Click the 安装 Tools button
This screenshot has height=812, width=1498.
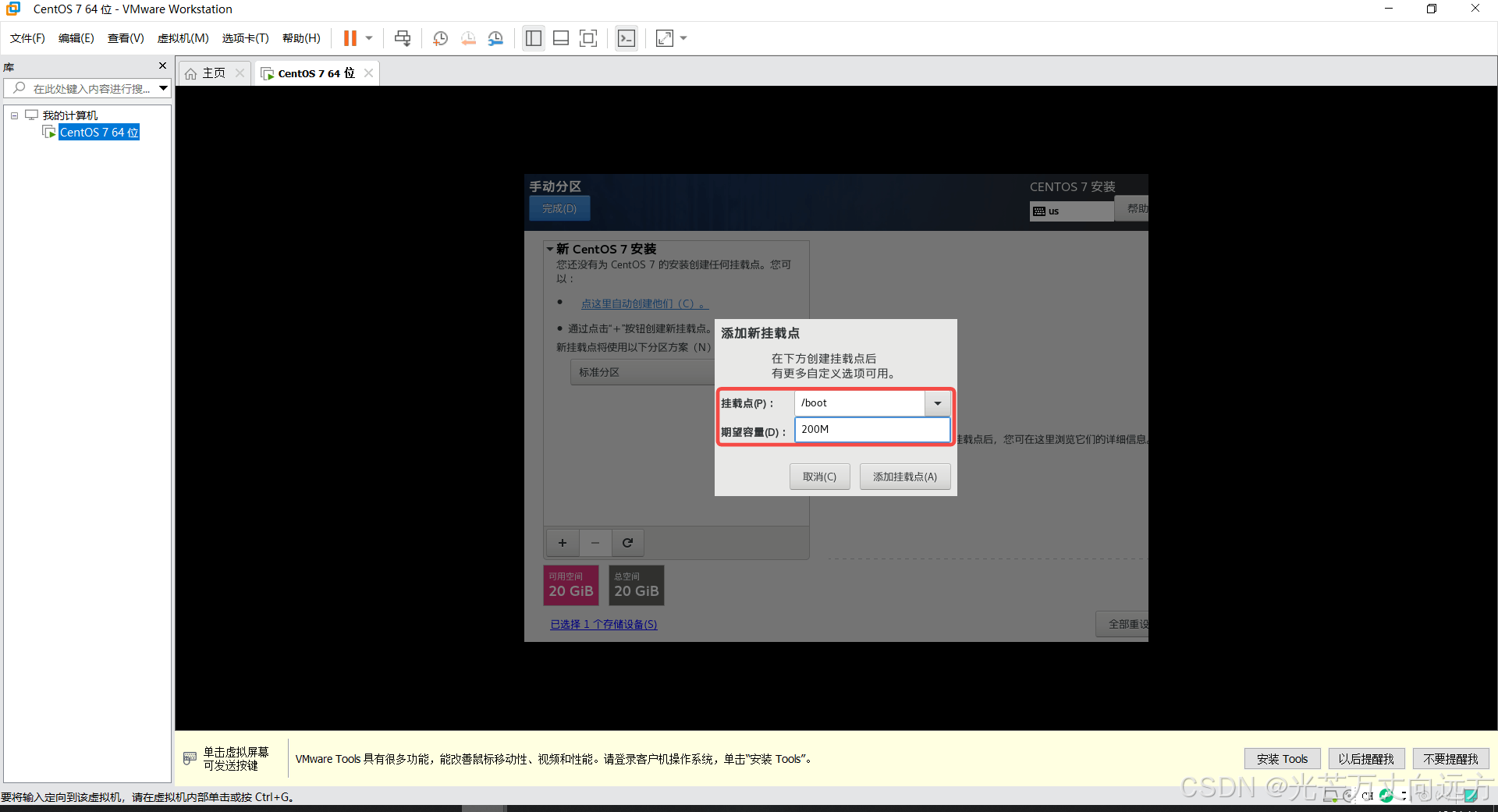[1282, 759]
